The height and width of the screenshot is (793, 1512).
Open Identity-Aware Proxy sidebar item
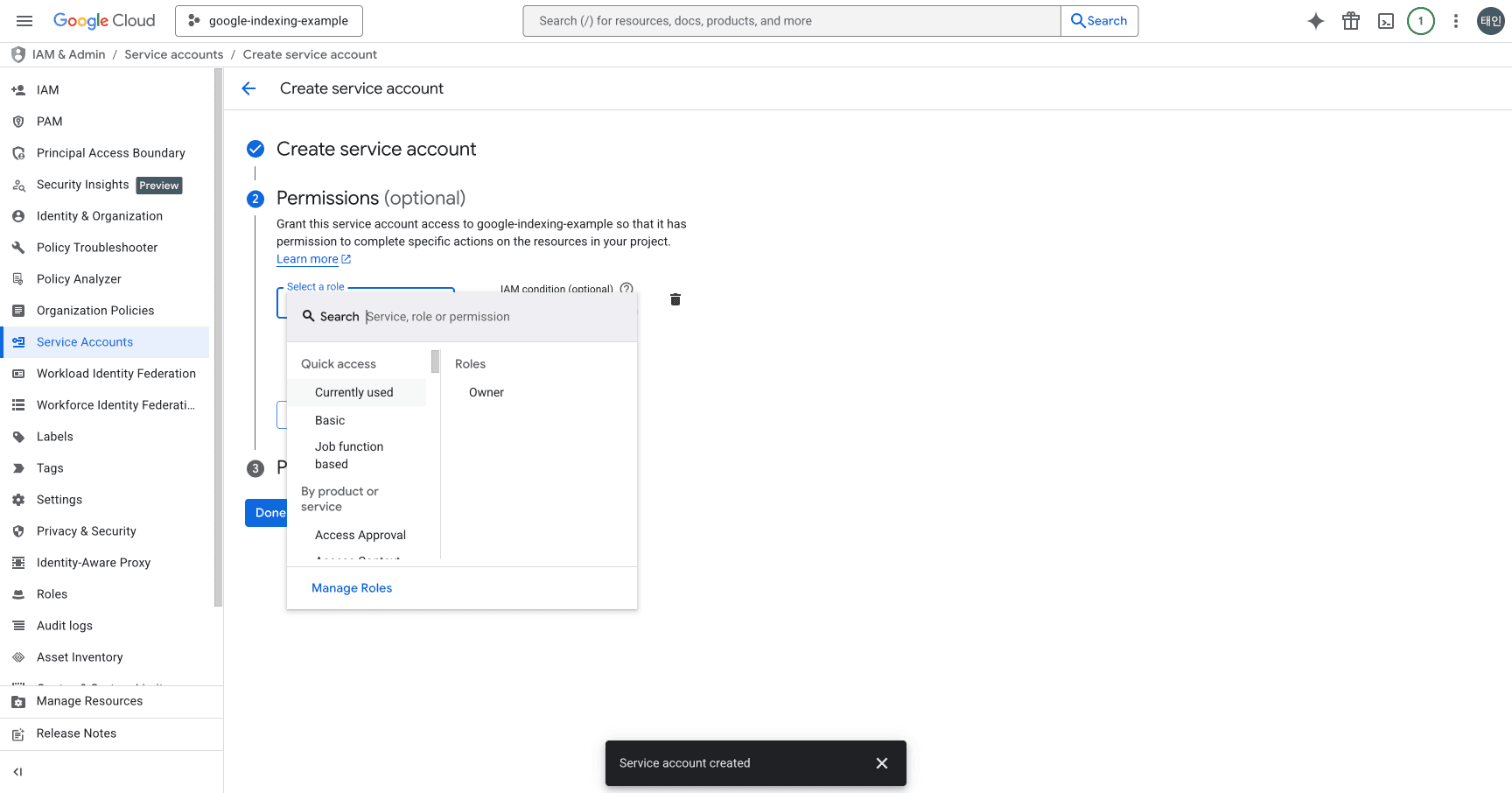(105, 563)
